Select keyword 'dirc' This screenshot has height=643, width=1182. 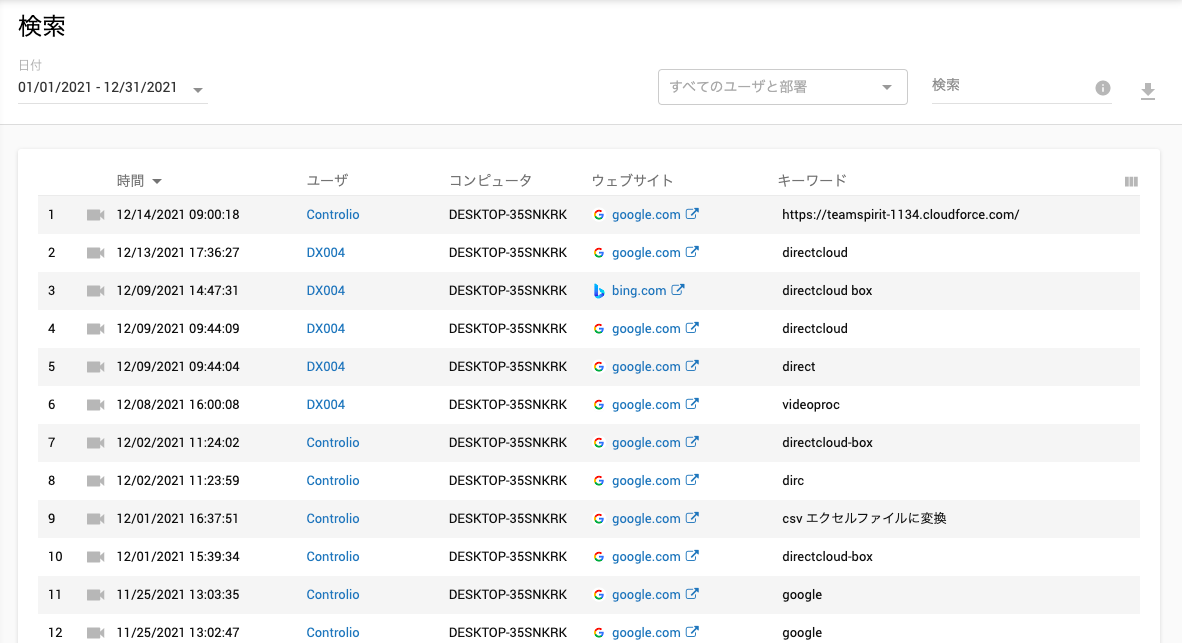pyautogui.click(x=793, y=481)
